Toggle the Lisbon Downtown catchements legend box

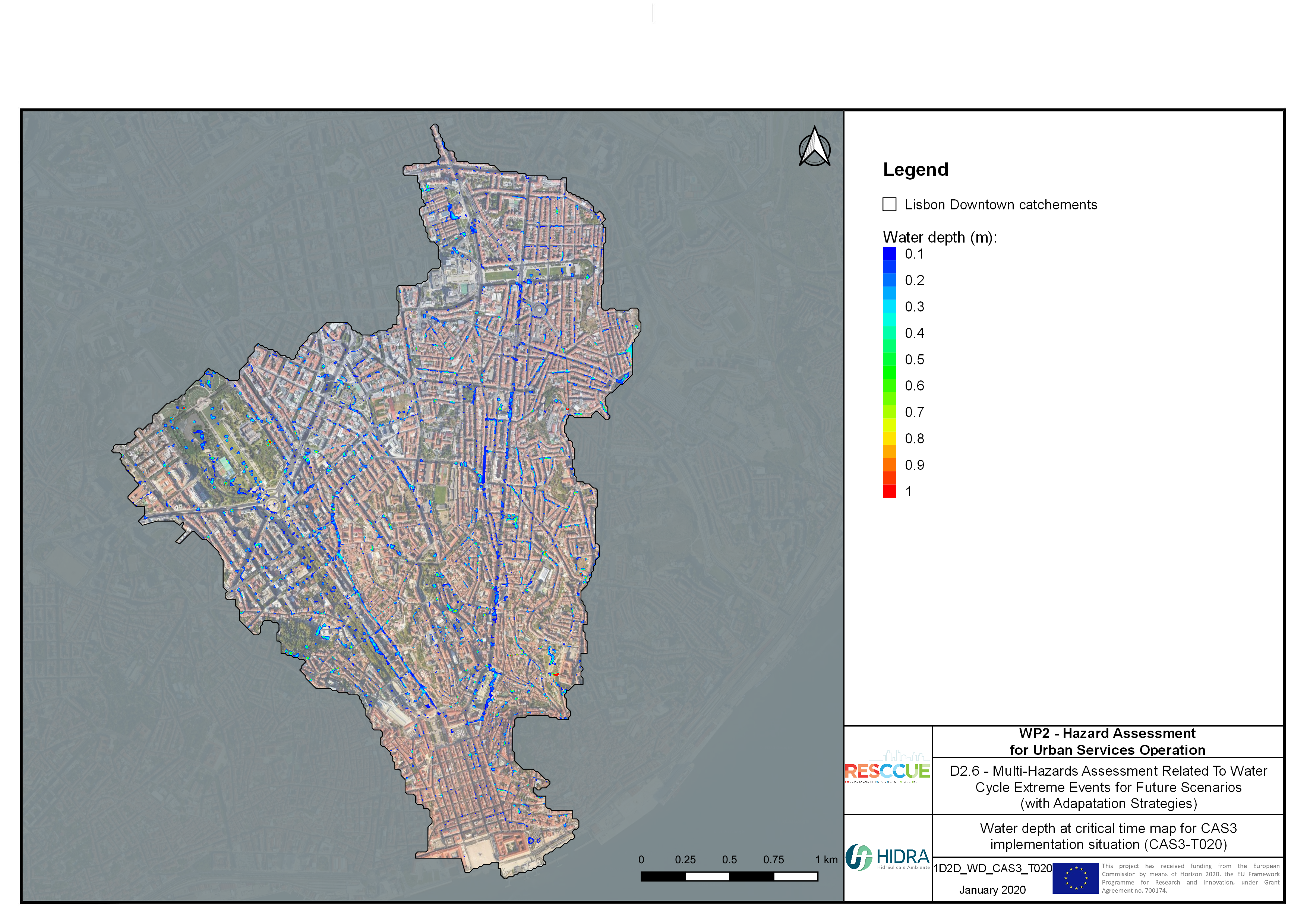(x=889, y=204)
